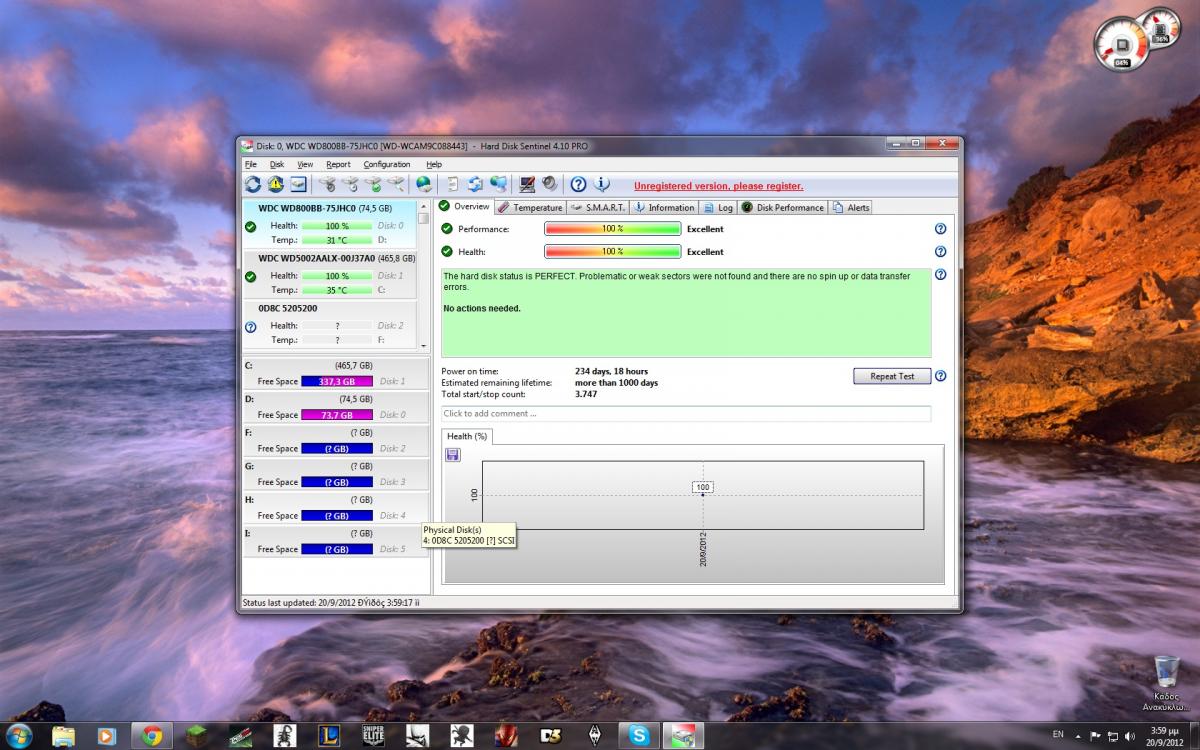Open the Sniper Elite taskbar icon
The width and height of the screenshot is (1200, 750).
[373, 735]
